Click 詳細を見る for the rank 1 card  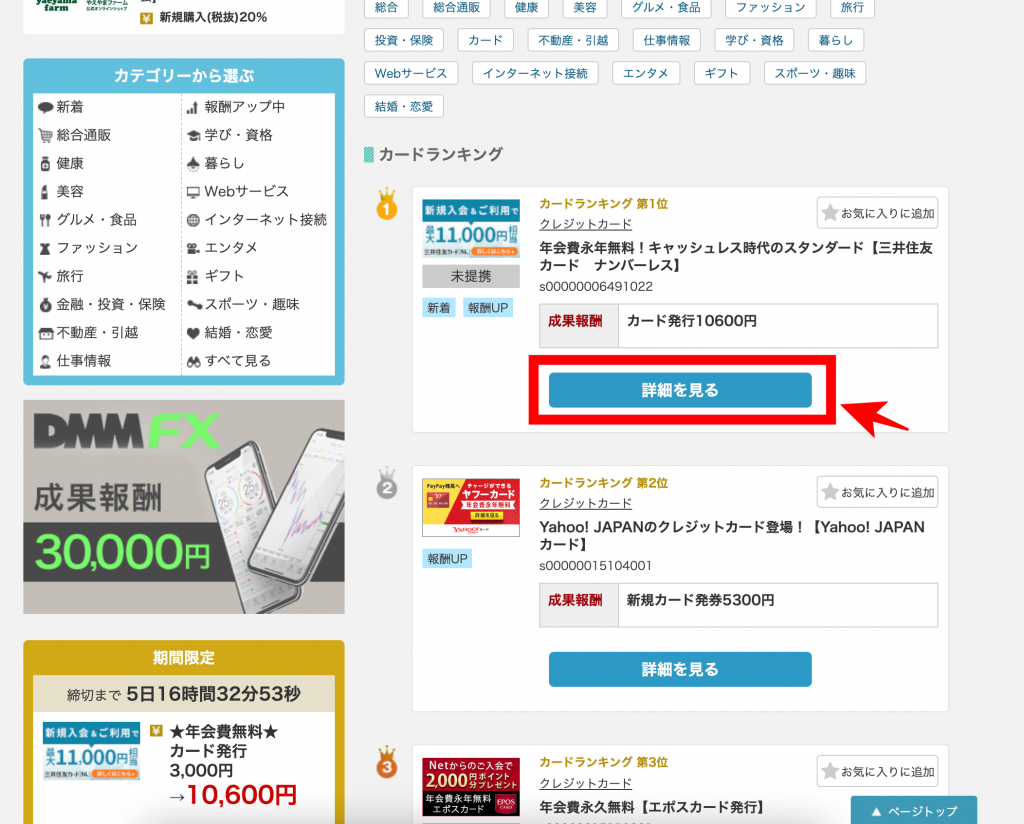(680, 390)
